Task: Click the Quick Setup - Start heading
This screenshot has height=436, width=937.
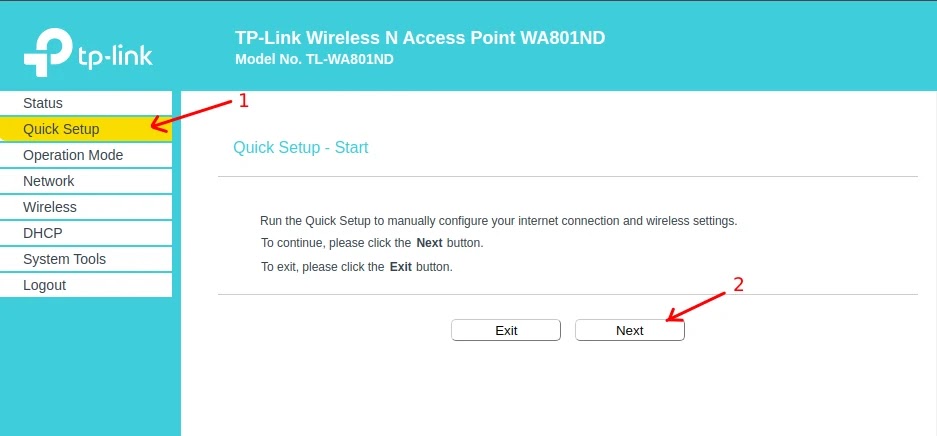Action: [301, 148]
